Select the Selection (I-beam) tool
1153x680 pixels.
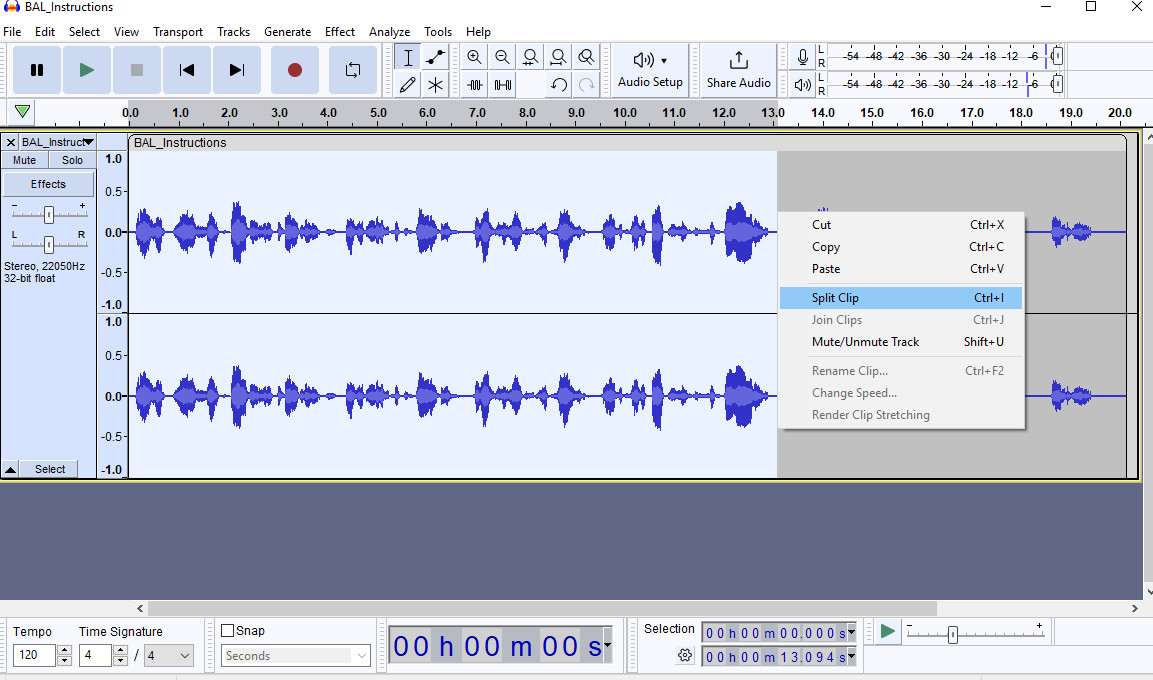point(408,57)
